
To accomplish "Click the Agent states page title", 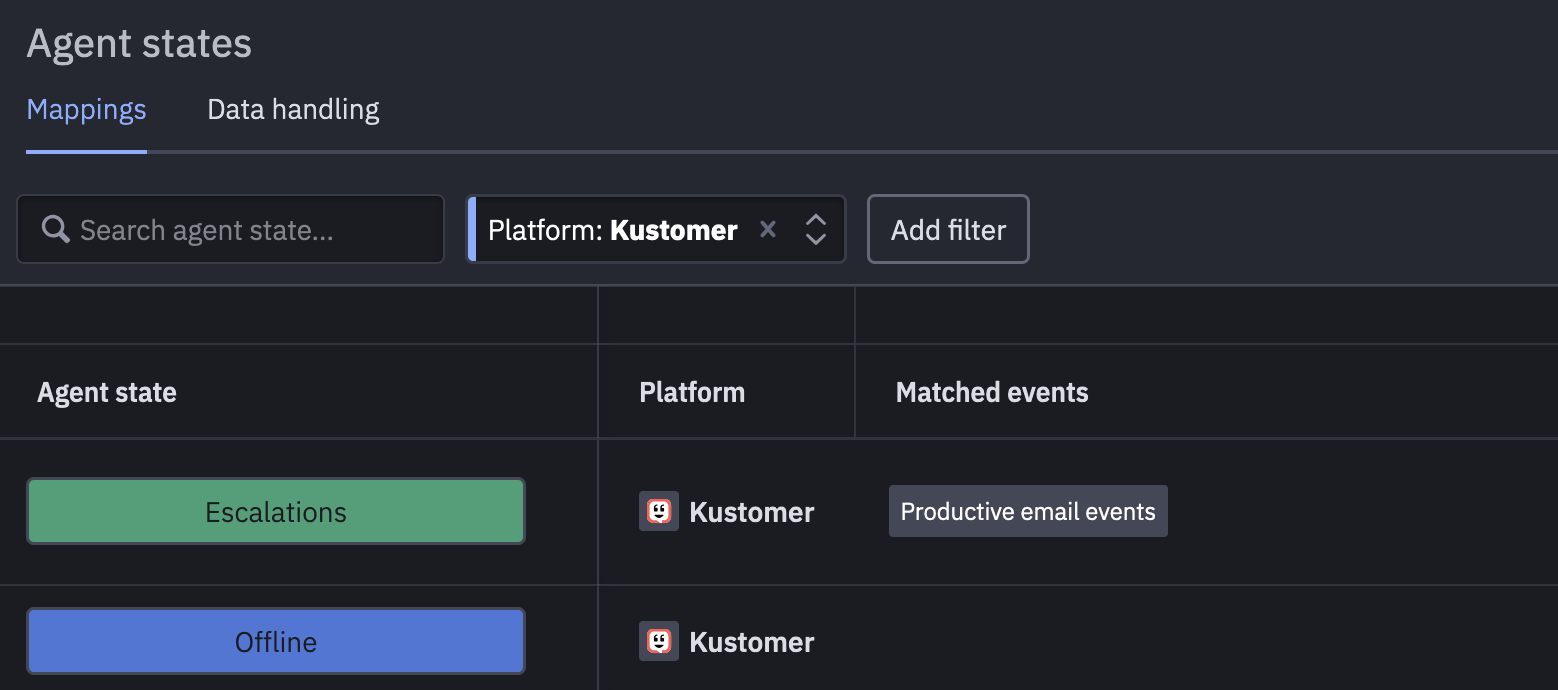I will click(x=139, y=43).
